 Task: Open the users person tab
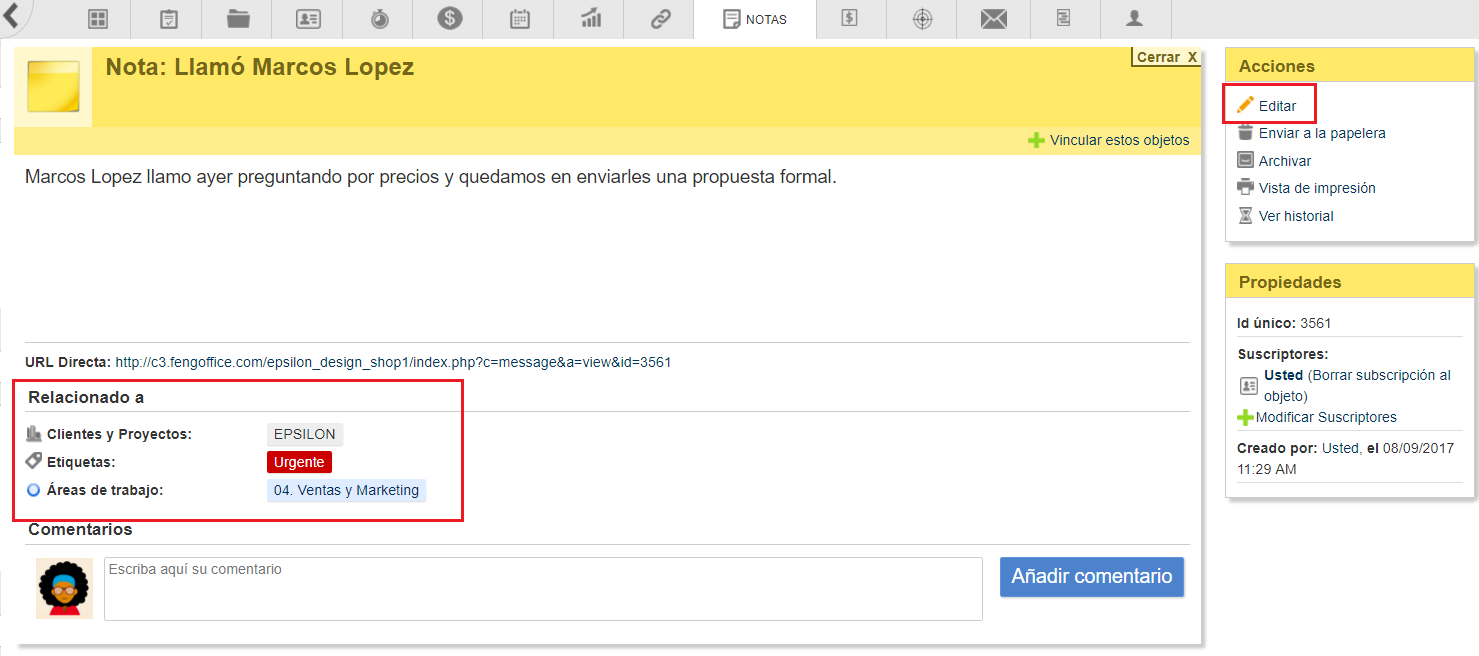pos(1134,19)
